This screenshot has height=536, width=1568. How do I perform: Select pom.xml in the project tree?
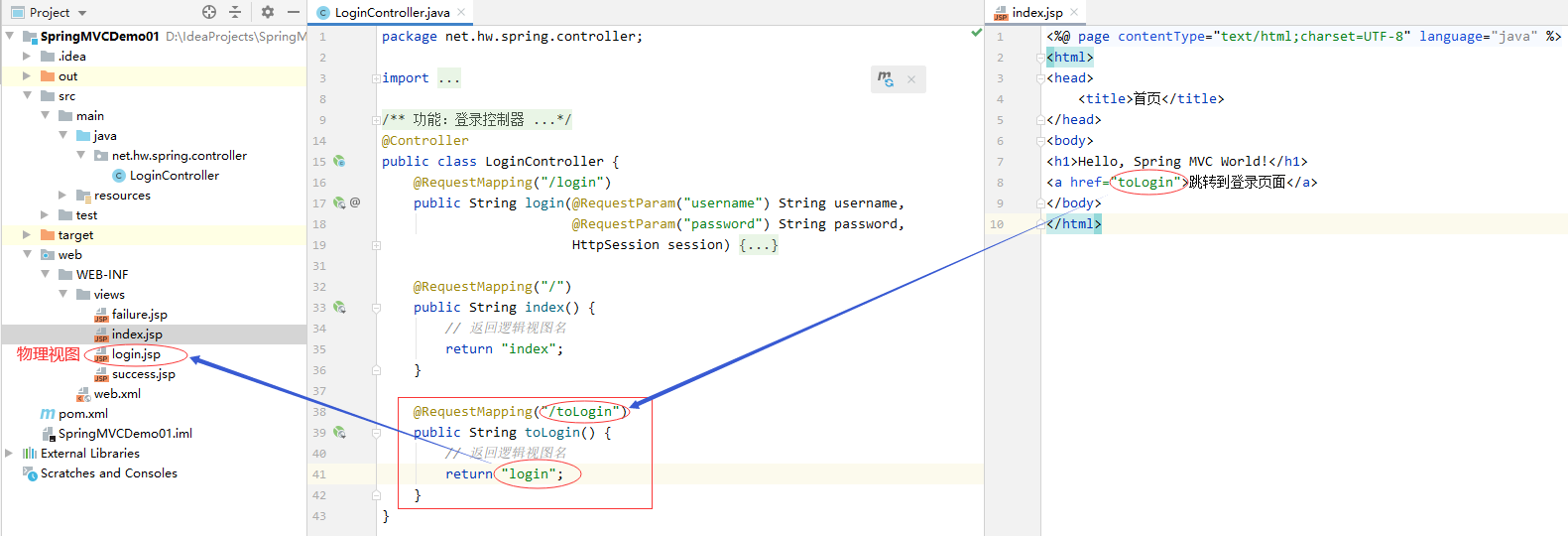[x=74, y=413]
